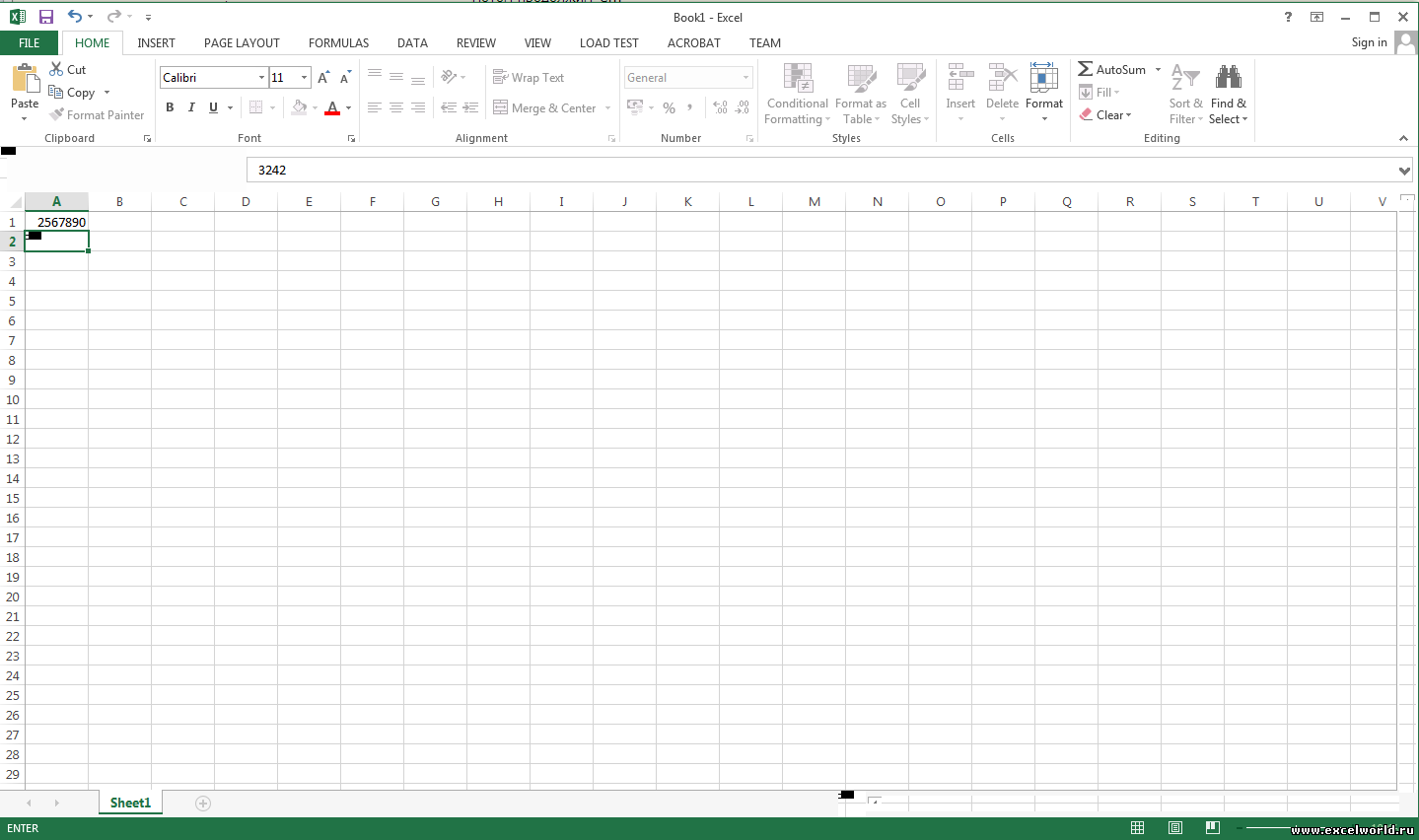Viewport: 1419px width, 840px height.
Task: Apply the red font color
Action: [332, 107]
